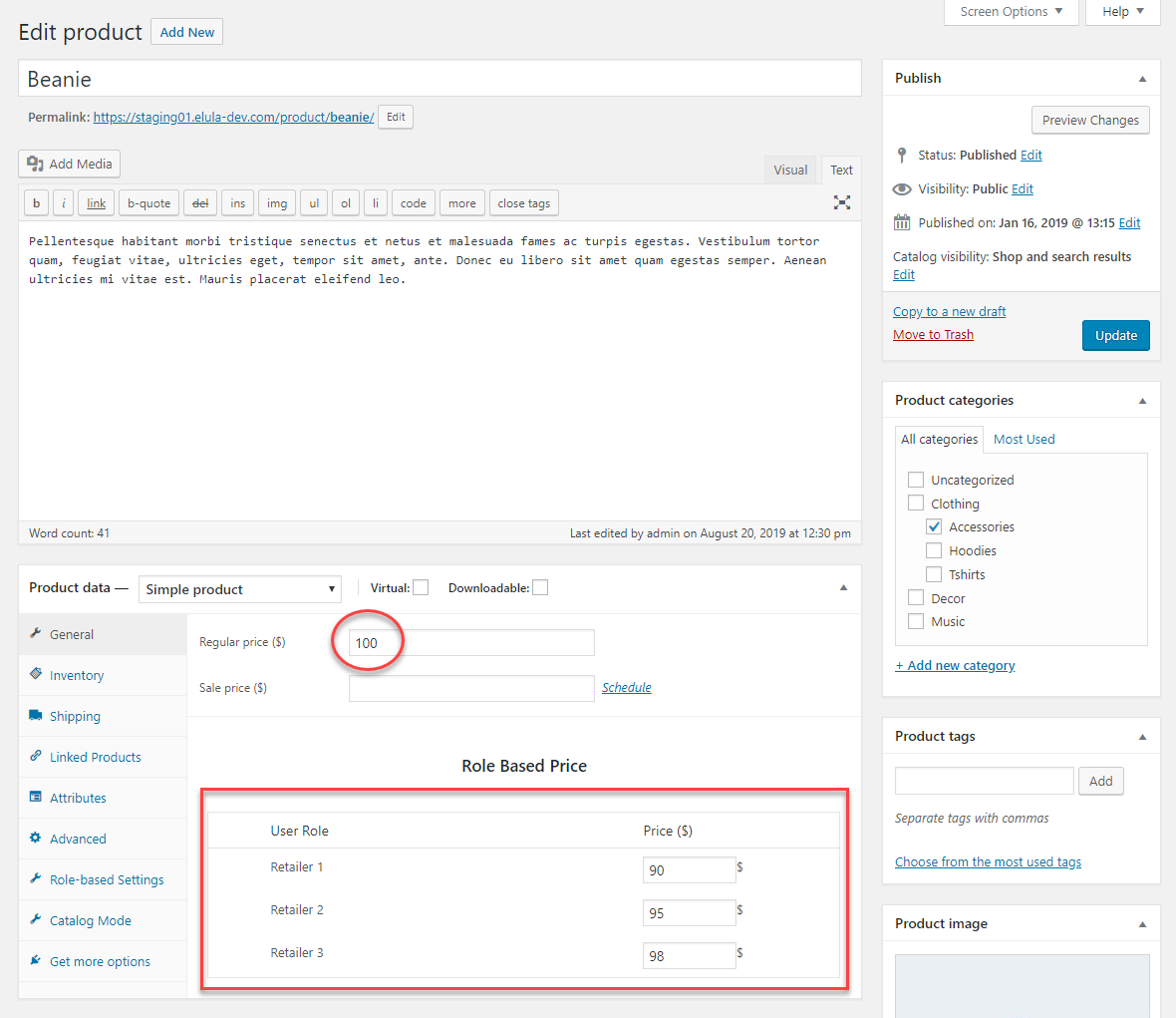This screenshot has width=1176, height=1018.
Task: Click the Role-based Settings wrench icon
Action: click(x=35, y=878)
